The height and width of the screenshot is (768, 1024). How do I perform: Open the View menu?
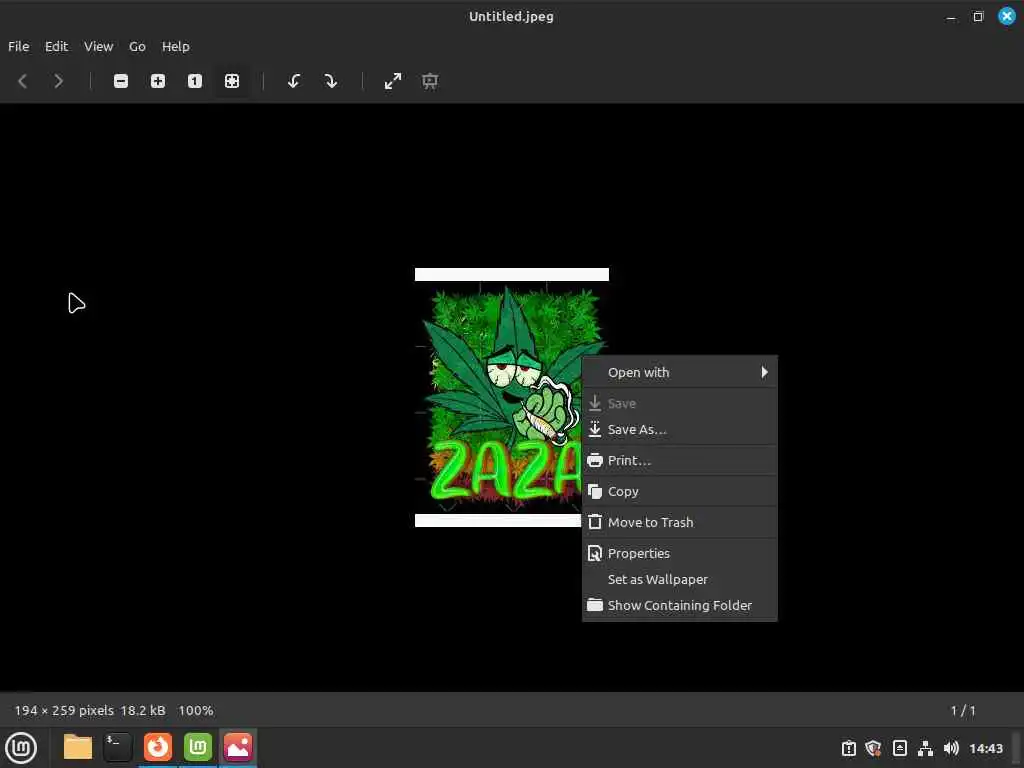99,46
